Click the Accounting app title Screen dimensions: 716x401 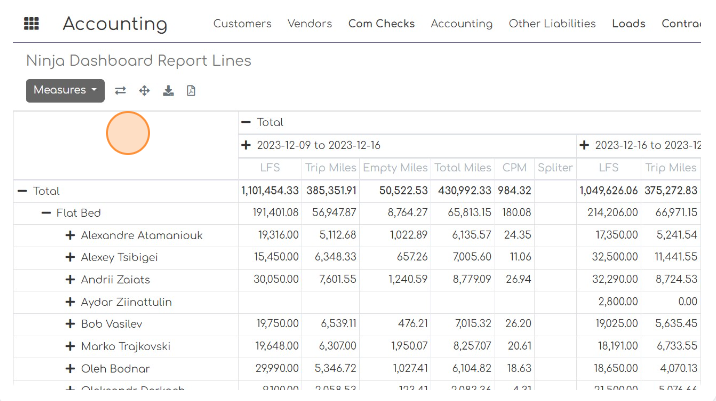pos(115,24)
